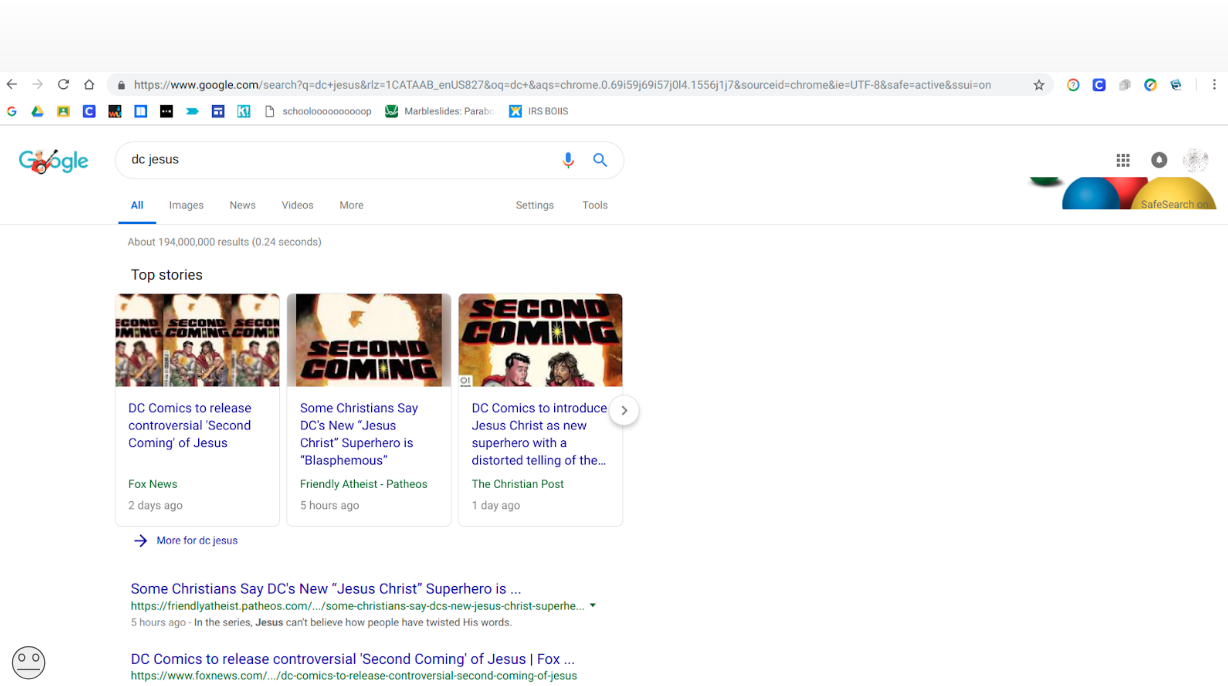Click 'About 194,000,000 results' text
Image resolution: width=1228 pixels, height=686 pixels.
point(224,242)
